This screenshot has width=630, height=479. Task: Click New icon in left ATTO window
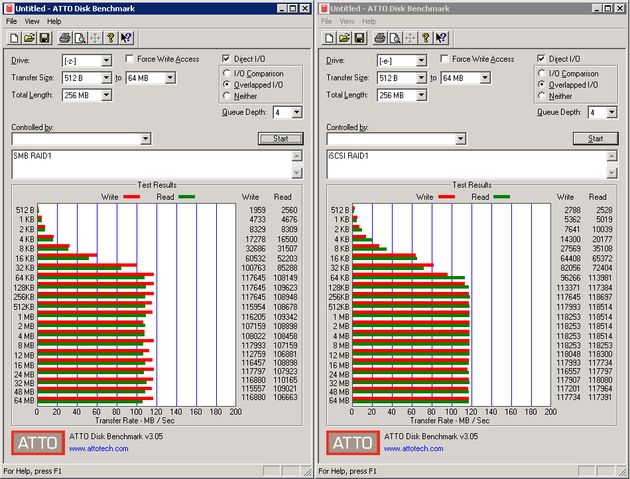pyautogui.click(x=14, y=38)
